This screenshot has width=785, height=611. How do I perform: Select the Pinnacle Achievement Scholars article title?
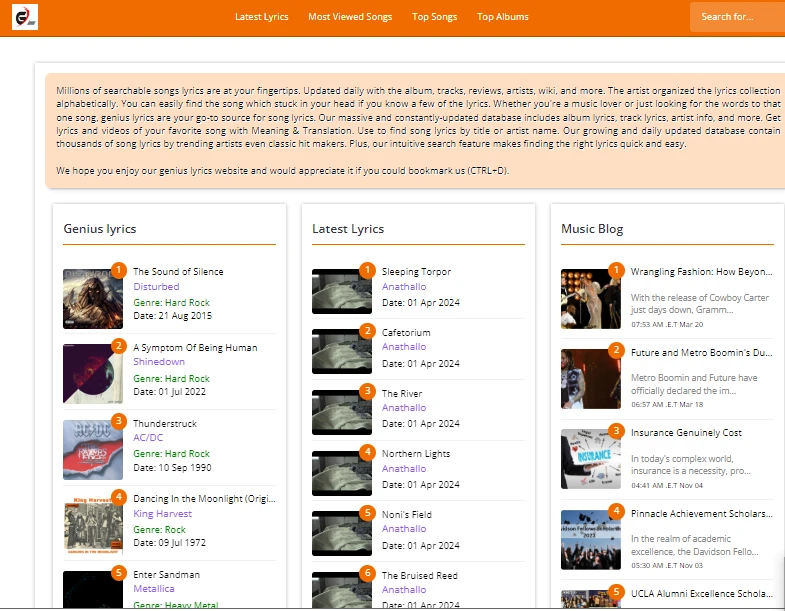click(x=701, y=514)
